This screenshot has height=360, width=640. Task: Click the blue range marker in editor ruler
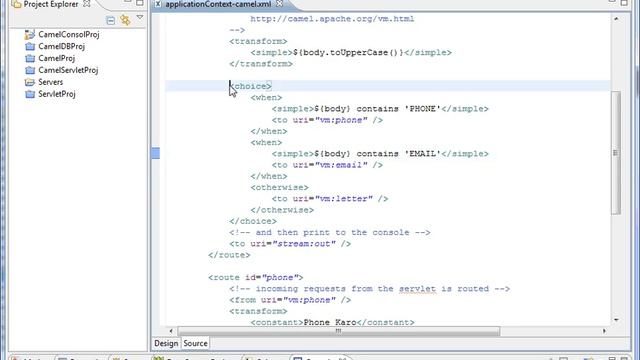[156, 153]
